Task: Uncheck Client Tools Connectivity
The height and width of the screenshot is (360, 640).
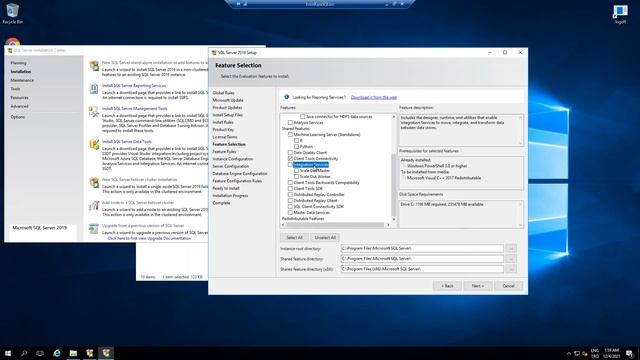Action: 290,158
